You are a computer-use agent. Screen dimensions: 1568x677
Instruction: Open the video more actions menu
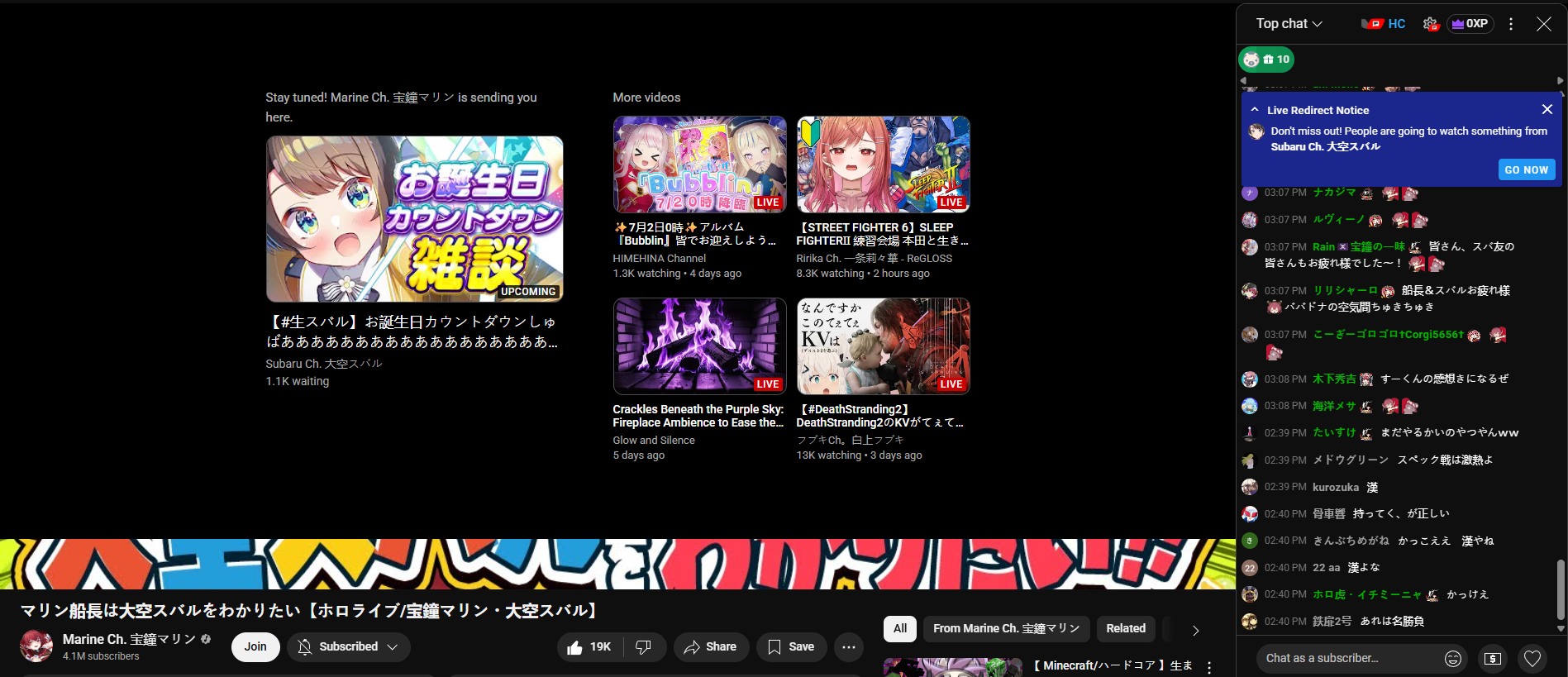pos(849,647)
